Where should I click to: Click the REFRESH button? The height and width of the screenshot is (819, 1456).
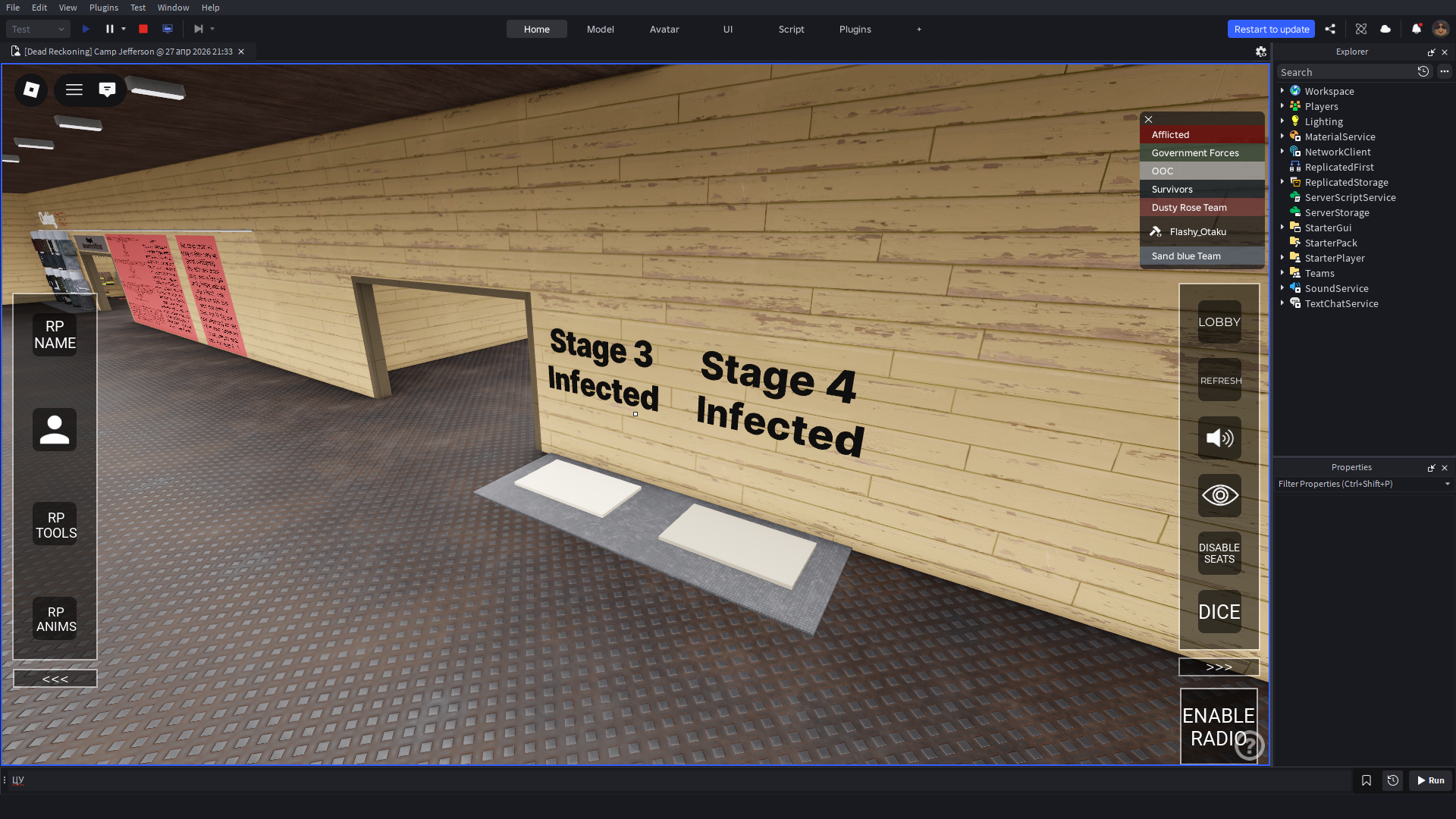coord(1219,380)
